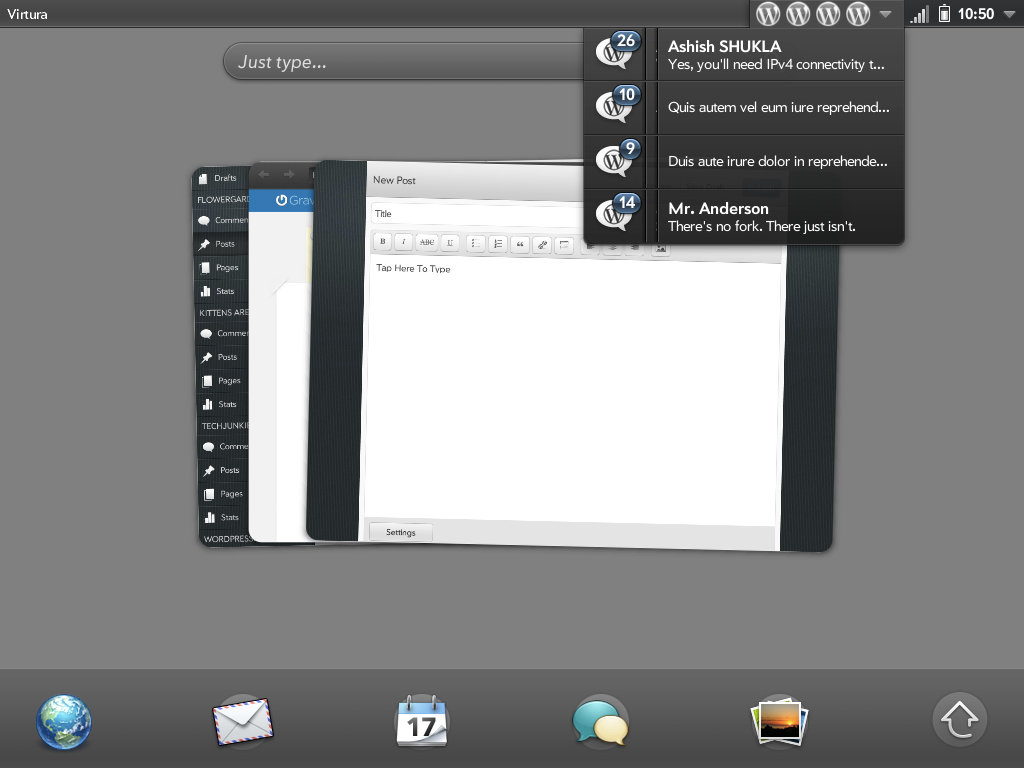
Task: Open the 'Duis aute irure dolor' notification
Action: (x=744, y=163)
